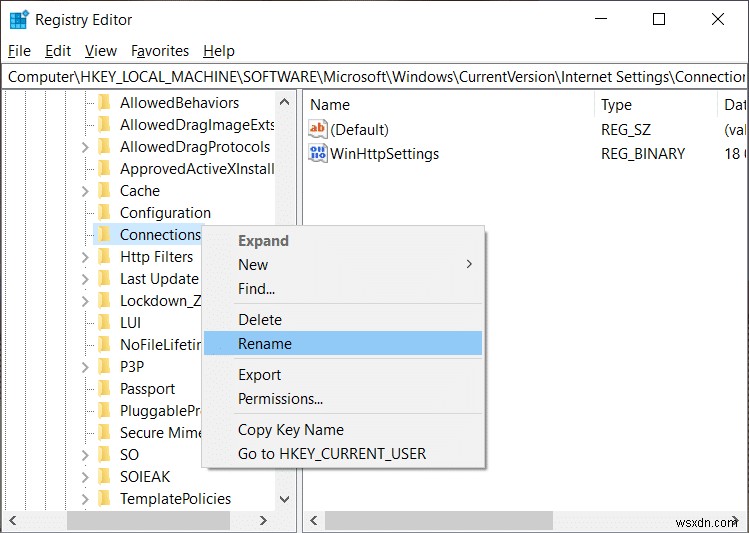Screen dimensions: 749x533
Task: Open the New submenu in context menu
Action: (343, 265)
